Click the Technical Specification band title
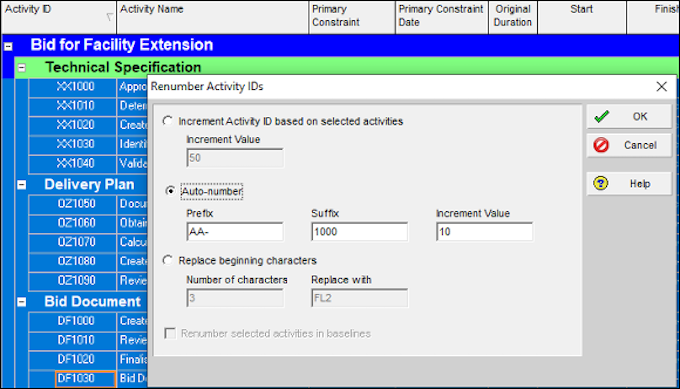The height and width of the screenshot is (389, 680). point(123,67)
